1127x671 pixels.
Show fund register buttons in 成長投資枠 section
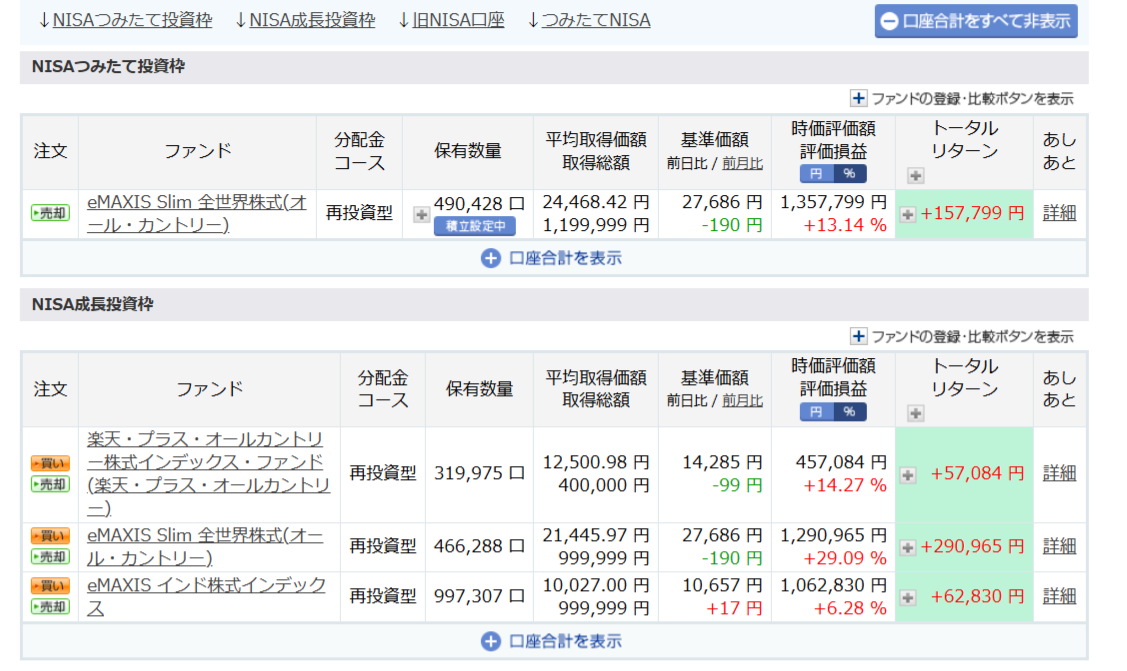pyautogui.click(x=962, y=336)
